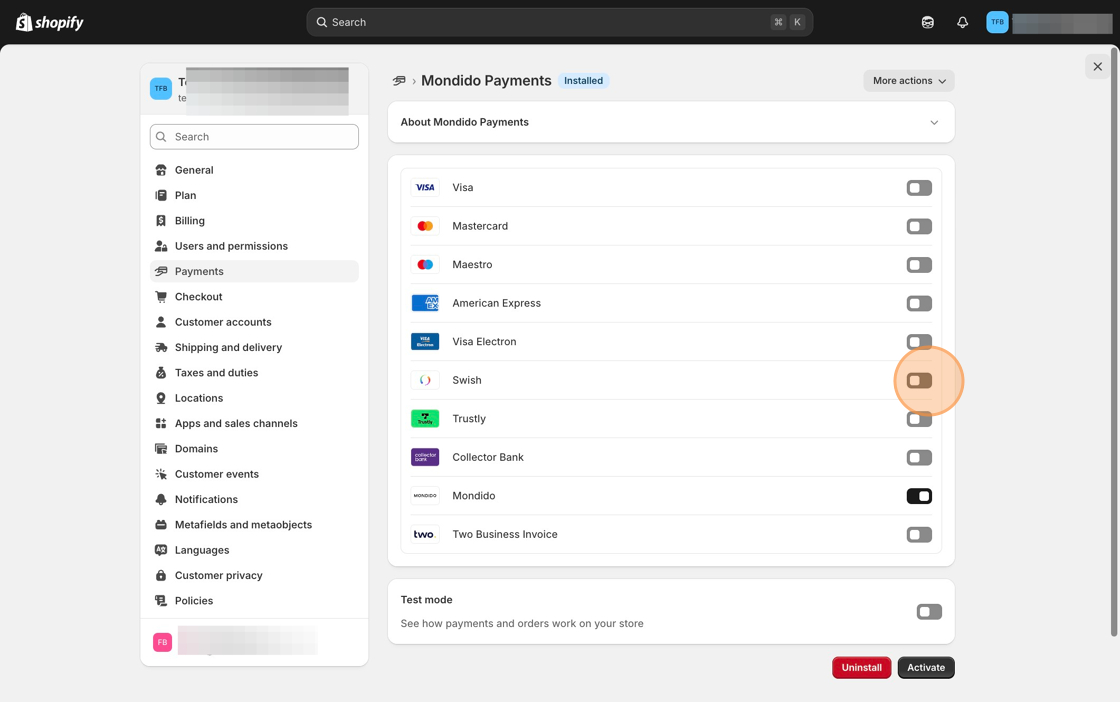Close the settings panel
This screenshot has width=1120, height=702.
coord(1097,66)
